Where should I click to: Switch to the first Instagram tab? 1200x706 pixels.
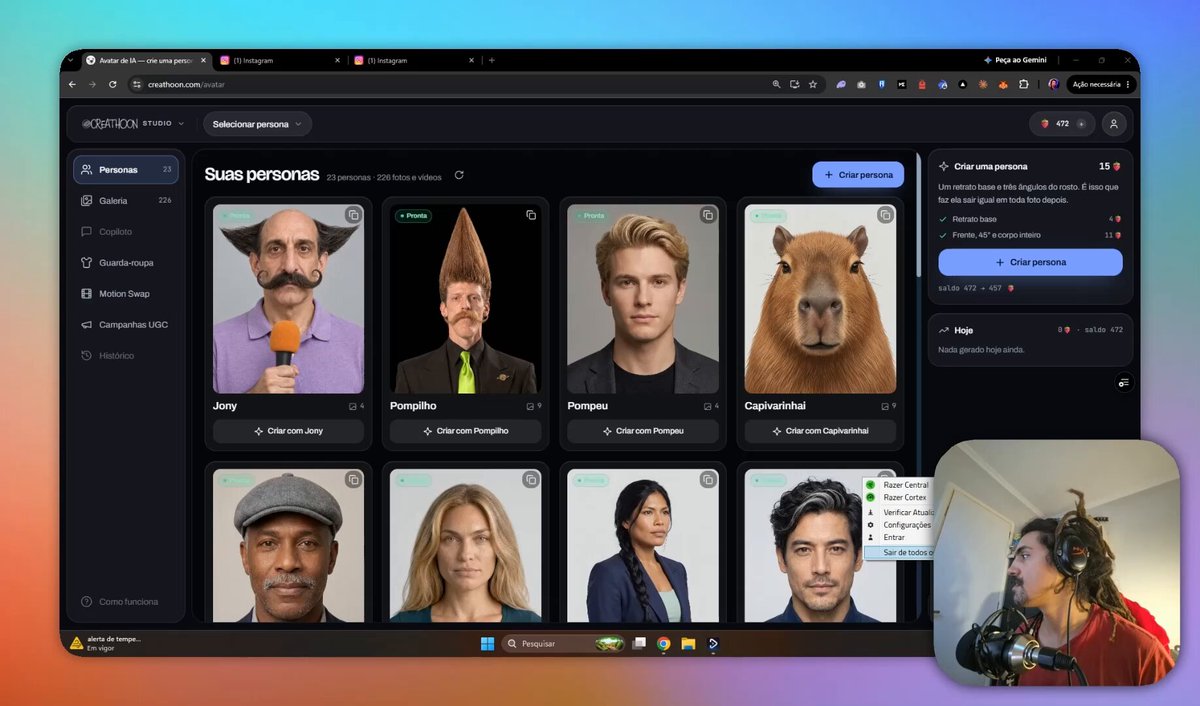coord(279,60)
